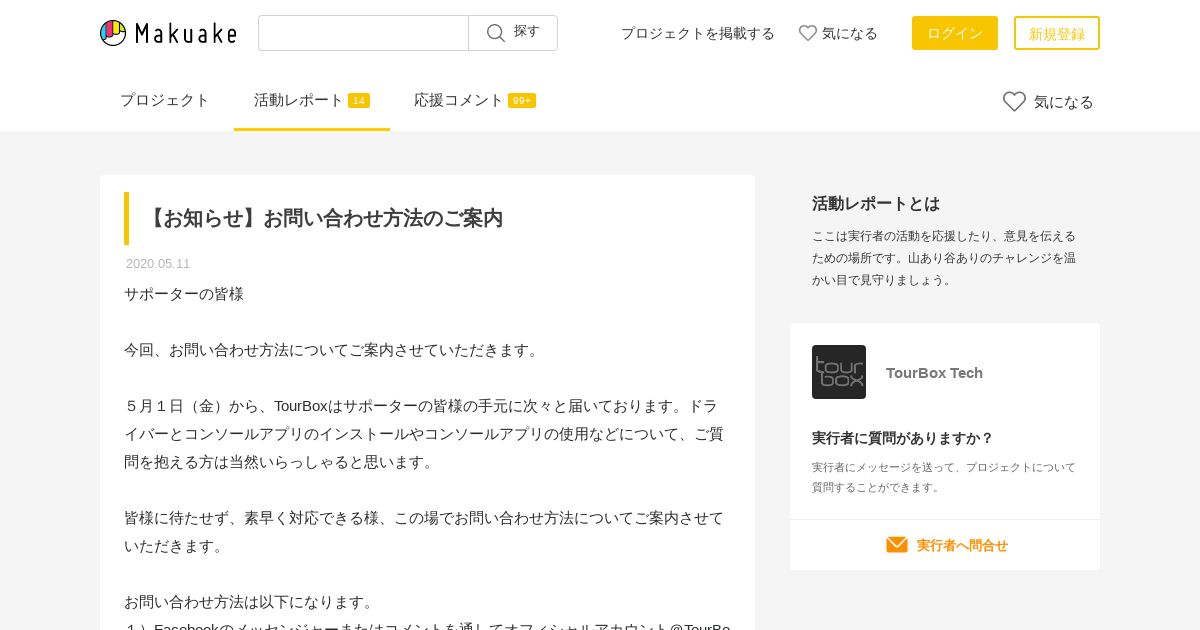Screen dimensions: 1200x630
Task: Click the magnifier 探す search button
Action: point(513,33)
